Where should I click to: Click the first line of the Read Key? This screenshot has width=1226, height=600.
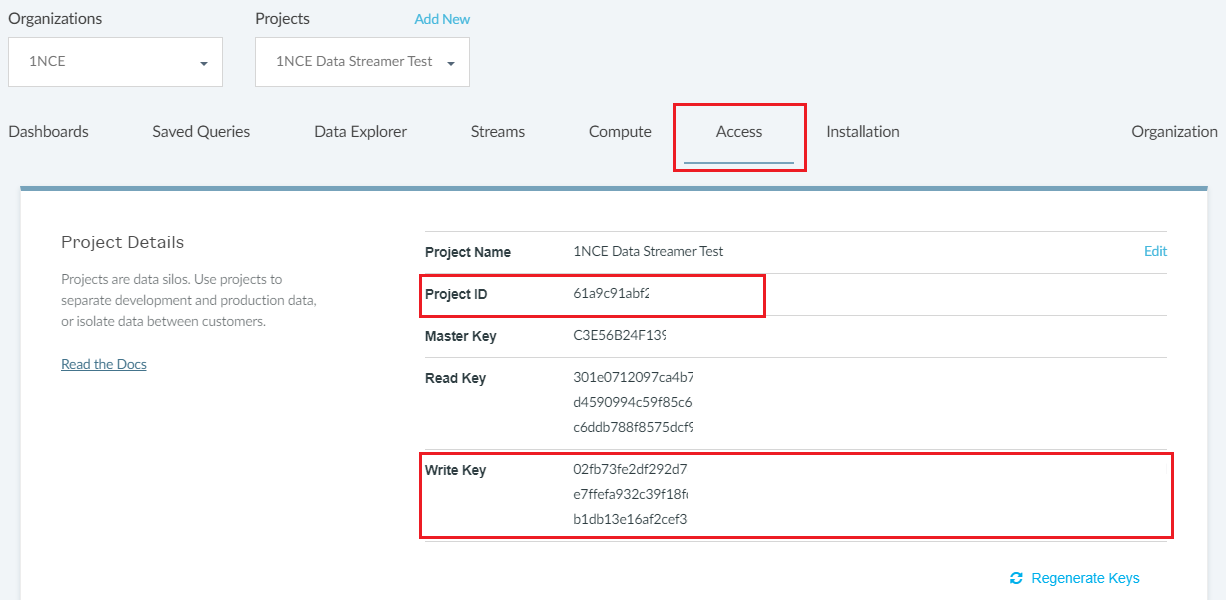pyautogui.click(x=633, y=378)
